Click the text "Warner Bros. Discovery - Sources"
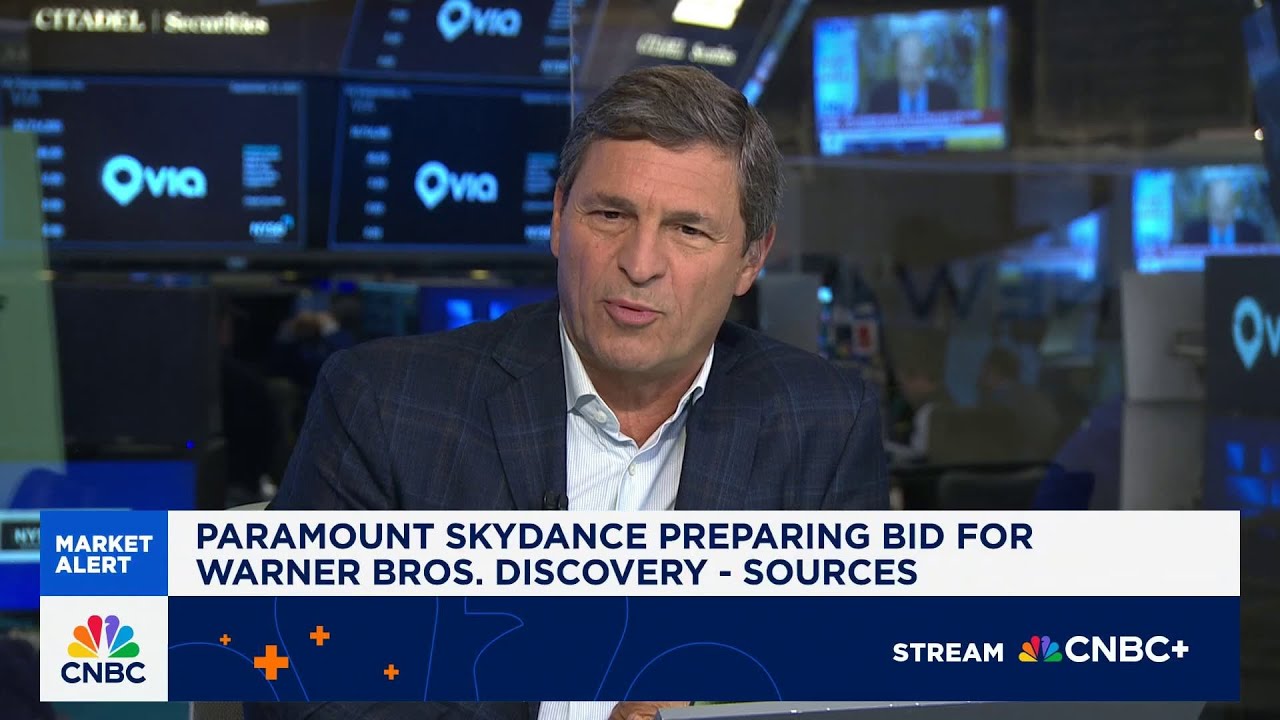 556,572
